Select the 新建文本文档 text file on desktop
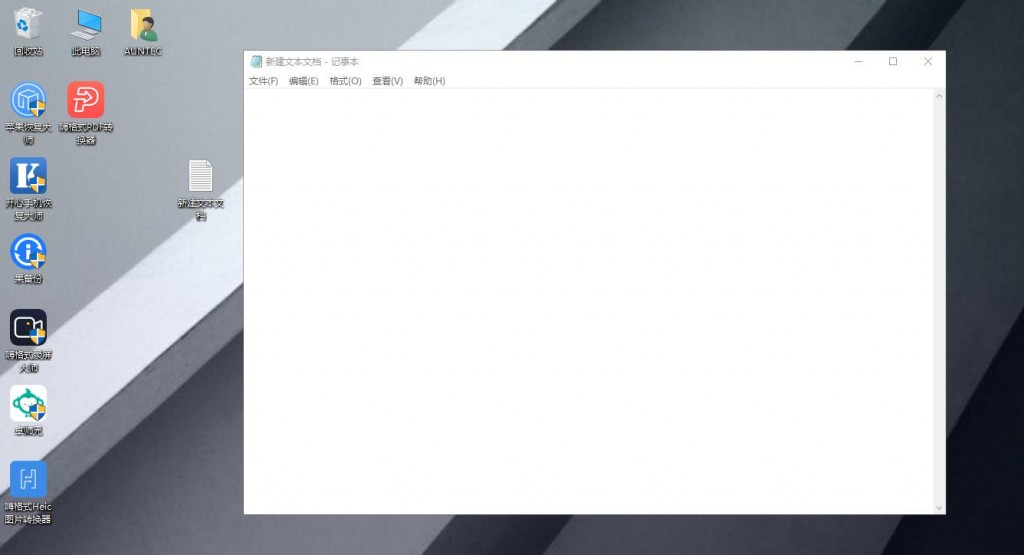The height and width of the screenshot is (555, 1024). coord(200,189)
